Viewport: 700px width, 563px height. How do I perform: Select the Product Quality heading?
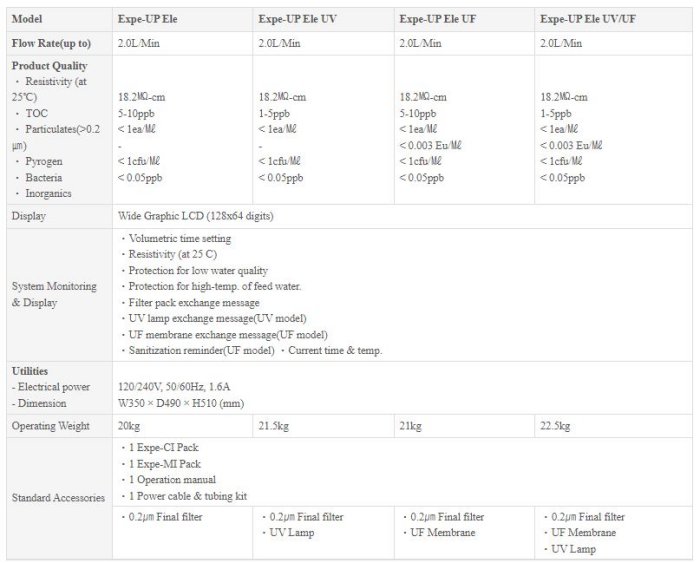click(45, 66)
